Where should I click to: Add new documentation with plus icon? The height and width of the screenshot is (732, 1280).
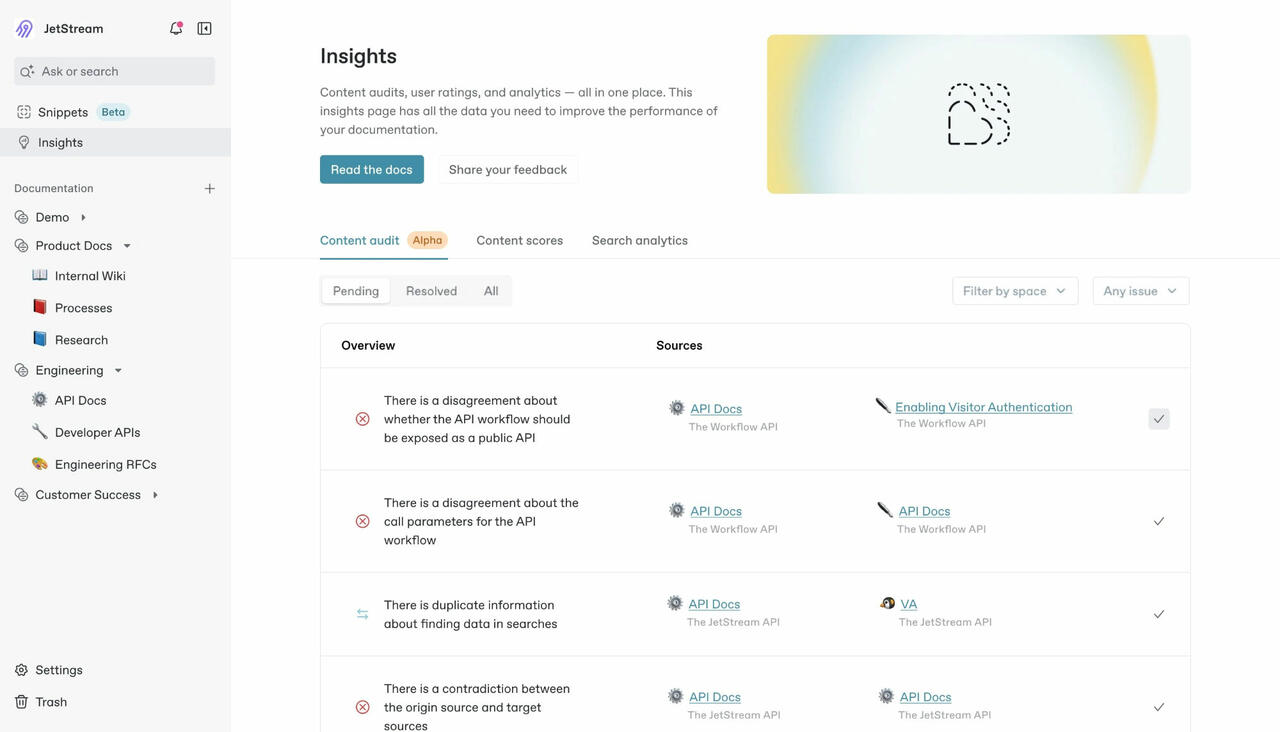coord(209,188)
